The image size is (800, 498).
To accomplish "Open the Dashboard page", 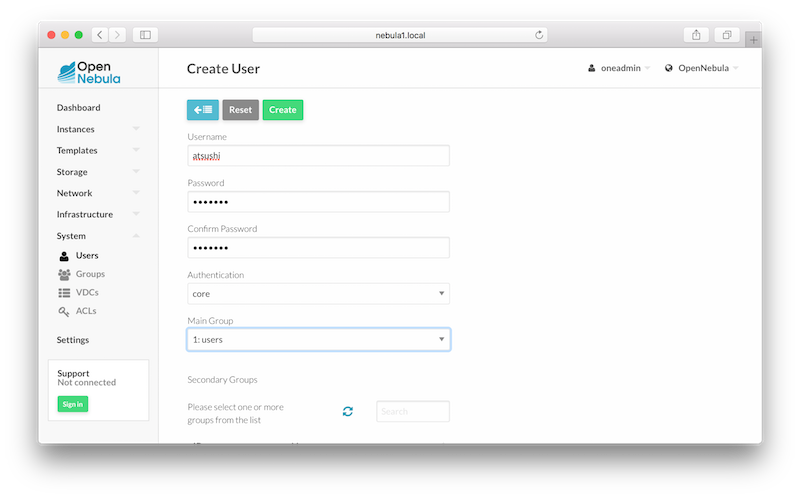I will coord(78,108).
